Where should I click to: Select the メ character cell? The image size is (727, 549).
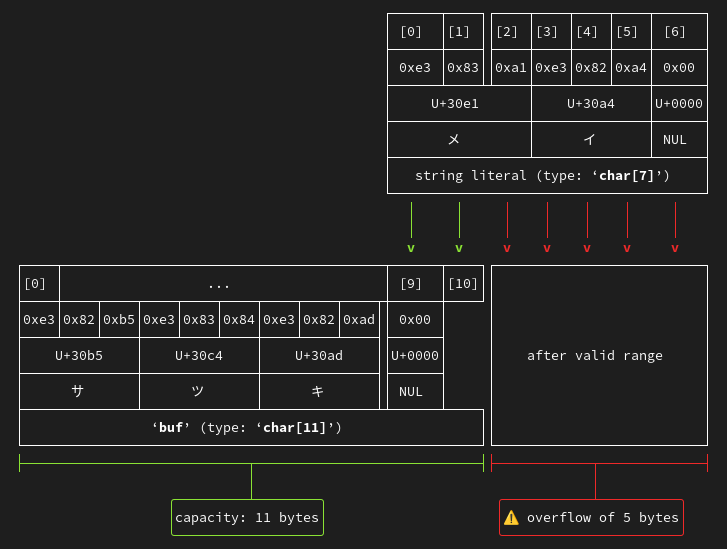[459, 140]
